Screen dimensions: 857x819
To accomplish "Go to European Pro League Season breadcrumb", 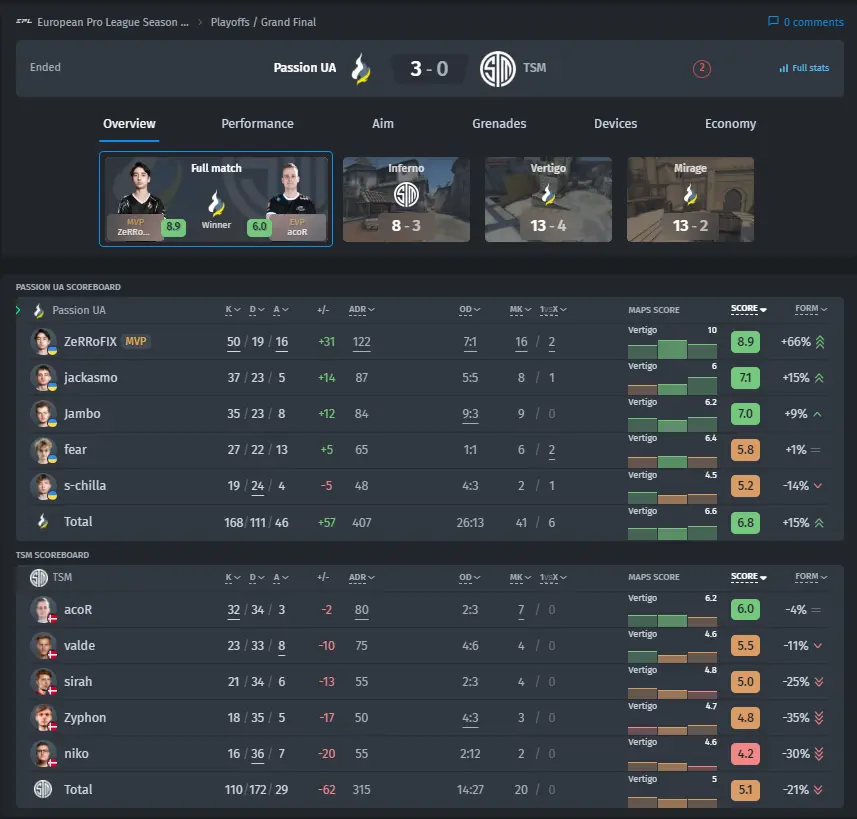I will [x=113, y=22].
